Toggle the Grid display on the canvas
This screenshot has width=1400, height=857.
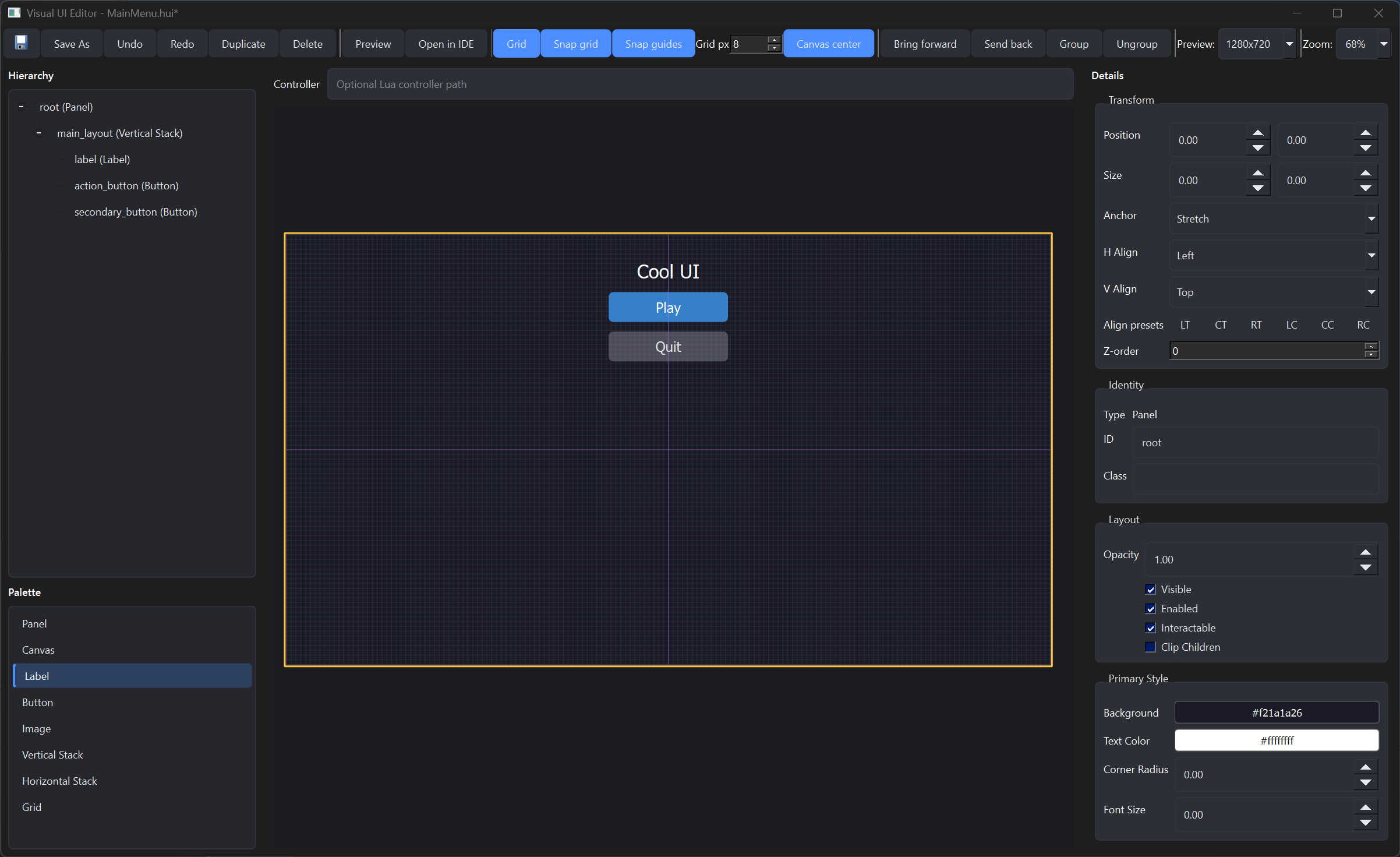515,43
